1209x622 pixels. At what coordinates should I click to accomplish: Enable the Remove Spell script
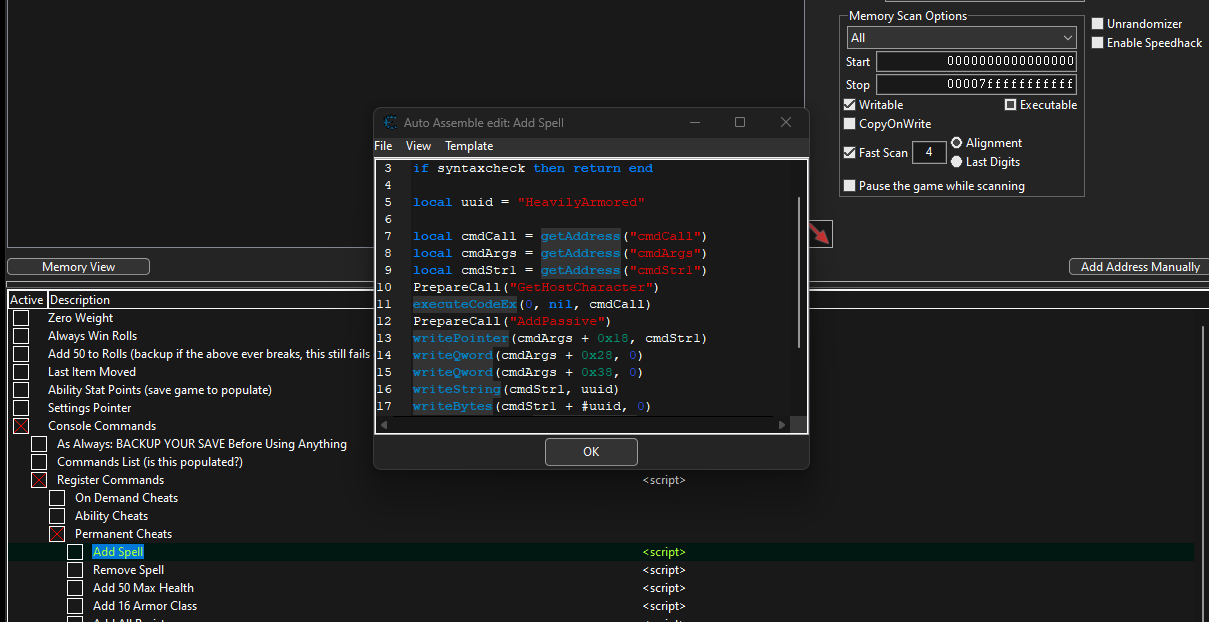pyautogui.click(x=75, y=570)
